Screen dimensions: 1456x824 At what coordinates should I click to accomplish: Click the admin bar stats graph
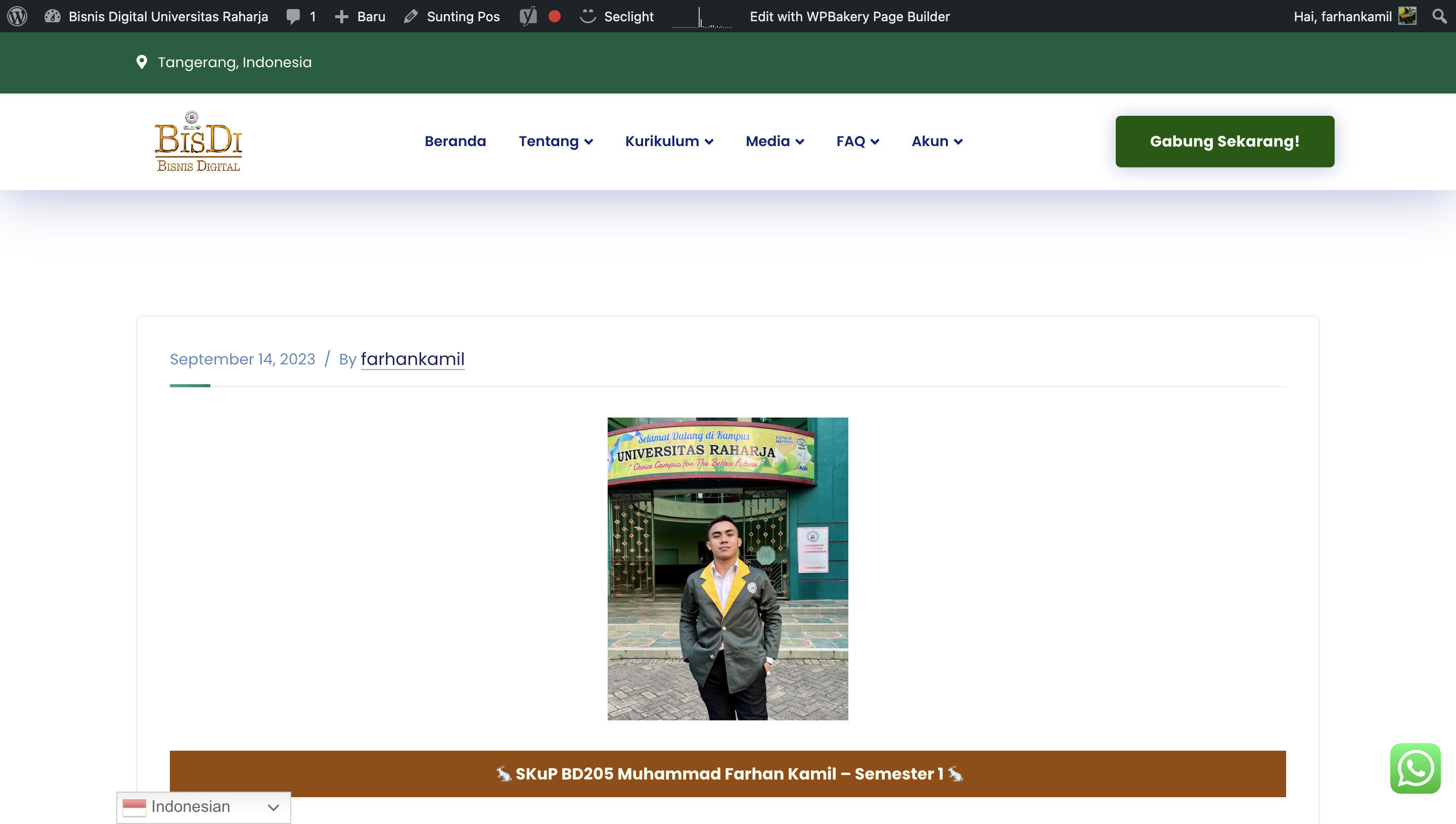(x=702, y=17)
